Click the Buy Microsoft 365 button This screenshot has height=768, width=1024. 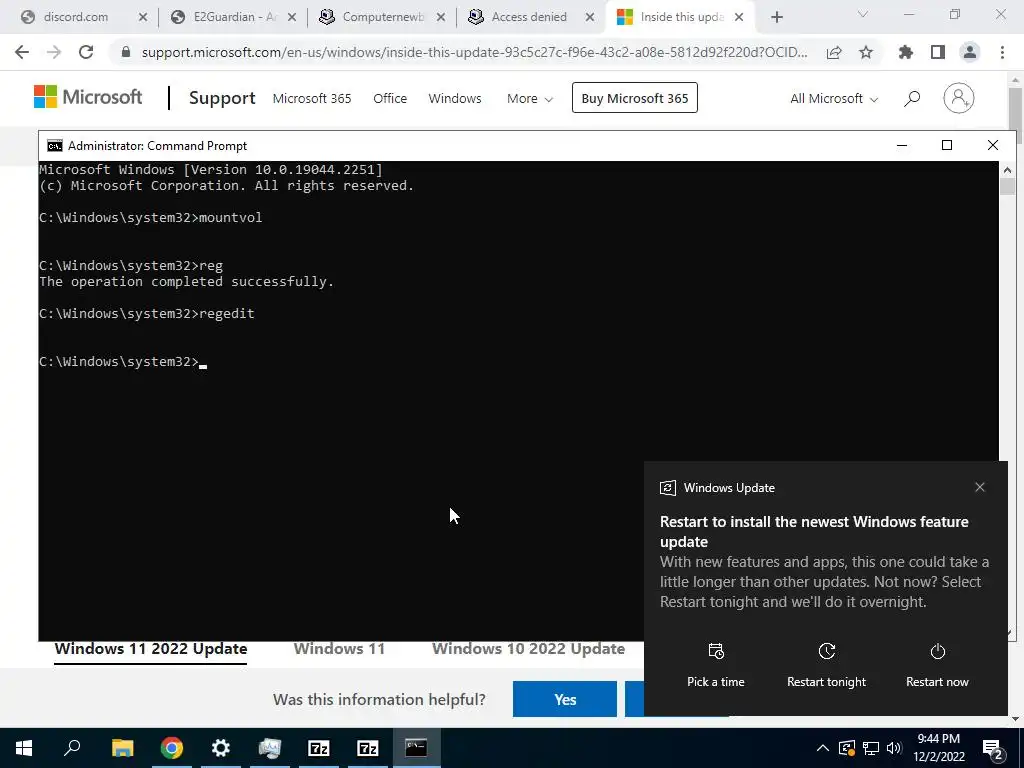[x=635, y=98]
